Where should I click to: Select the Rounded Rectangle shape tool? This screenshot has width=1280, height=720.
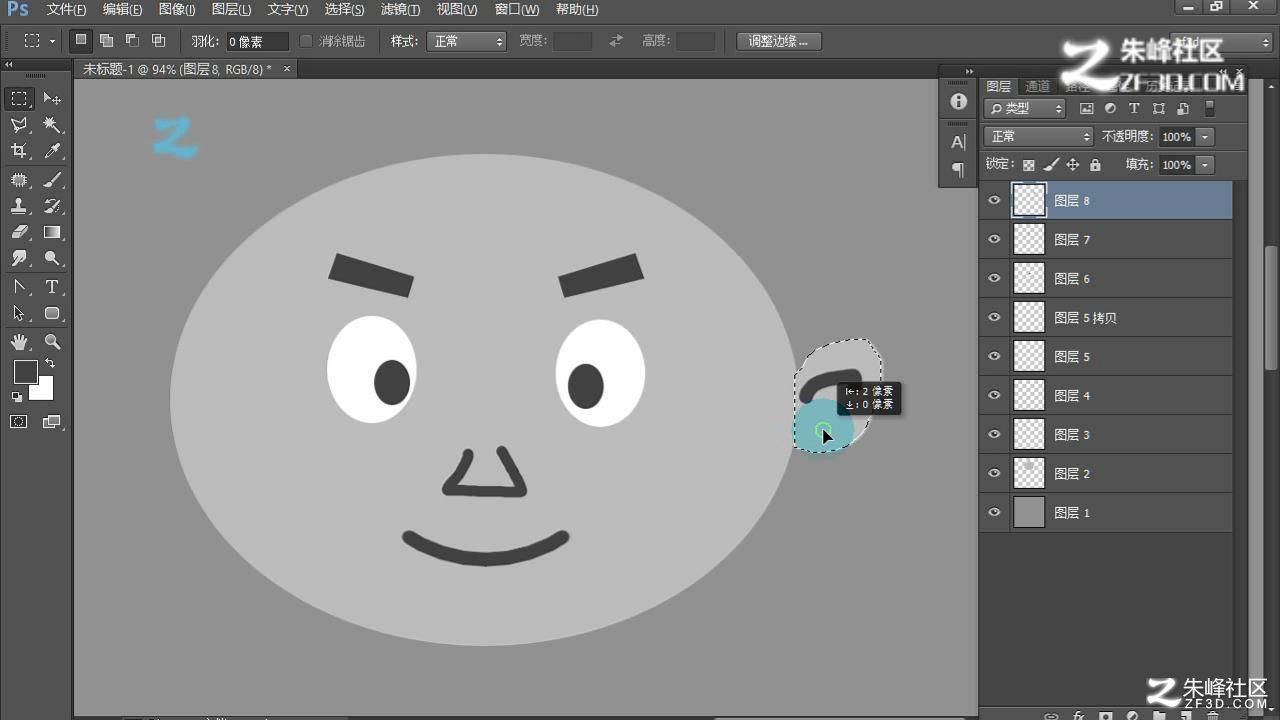pyautogui.click(x=52, y=313)
